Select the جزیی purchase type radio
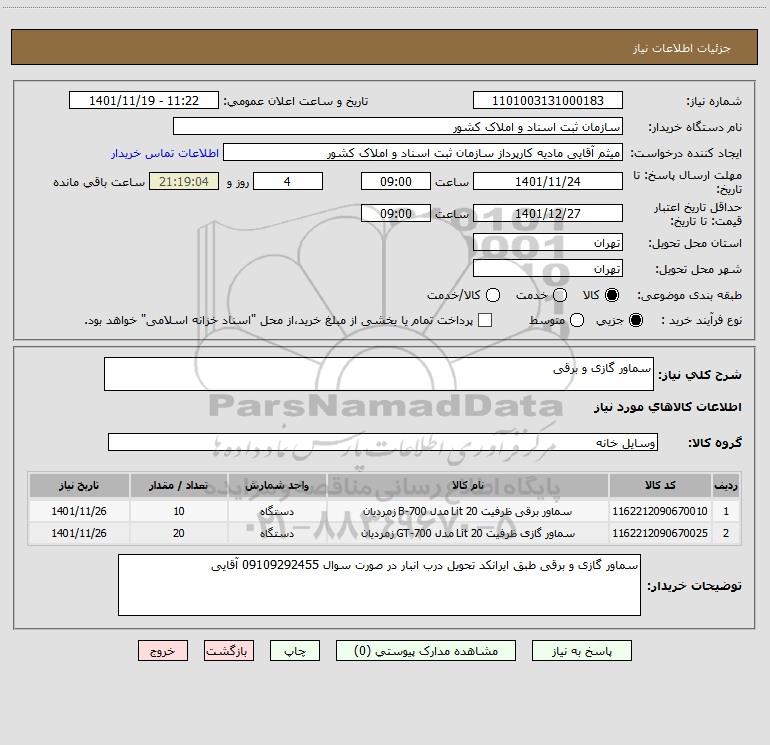Viewport: 770px width, 745px height. pos(636,320)
